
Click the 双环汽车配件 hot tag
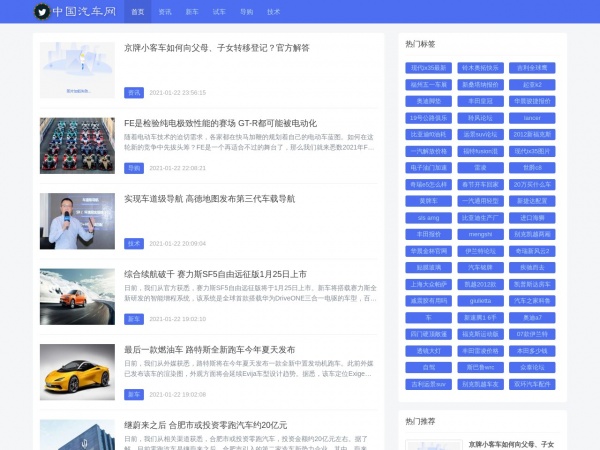coord(532,384)
